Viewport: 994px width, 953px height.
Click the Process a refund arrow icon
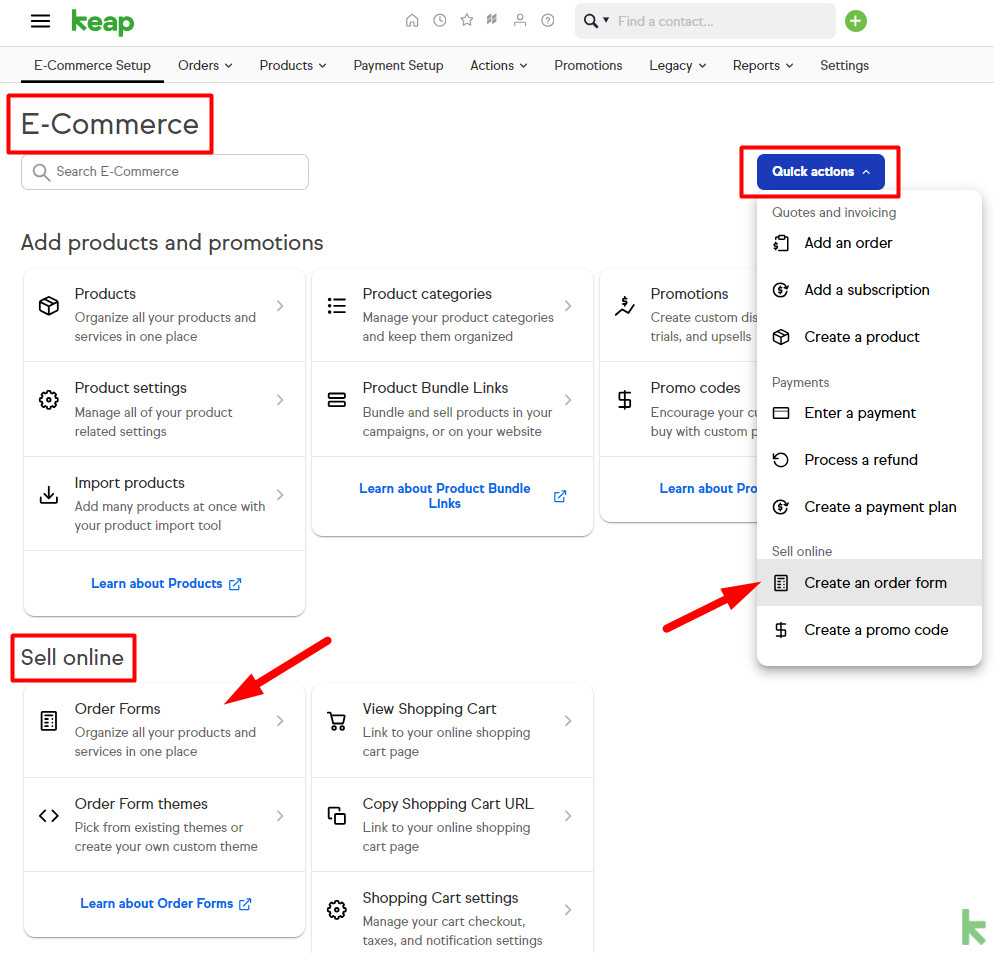coord(781,460)
